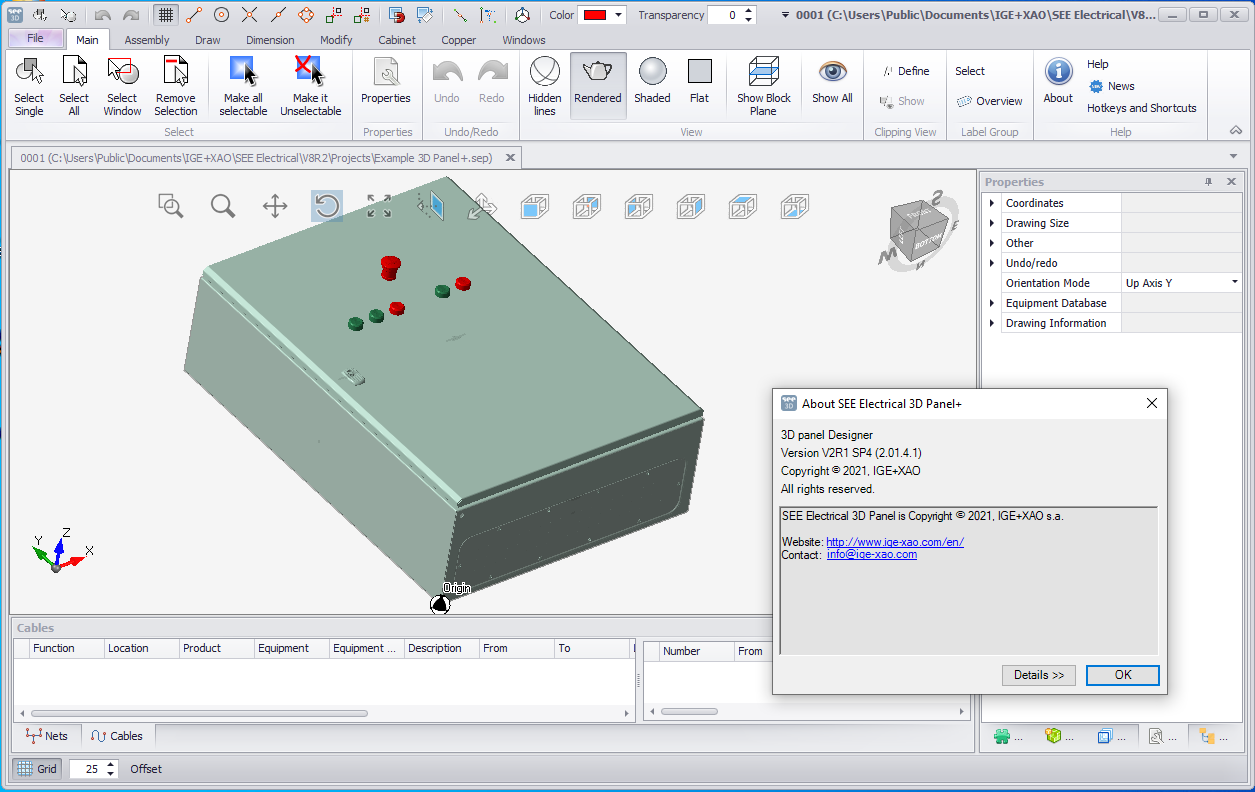Image resolution: width=1255 pixels, height=792 pixels.
Task: Click Define in Clipping View
Action: pyautogui.click(x=905, y=71)
